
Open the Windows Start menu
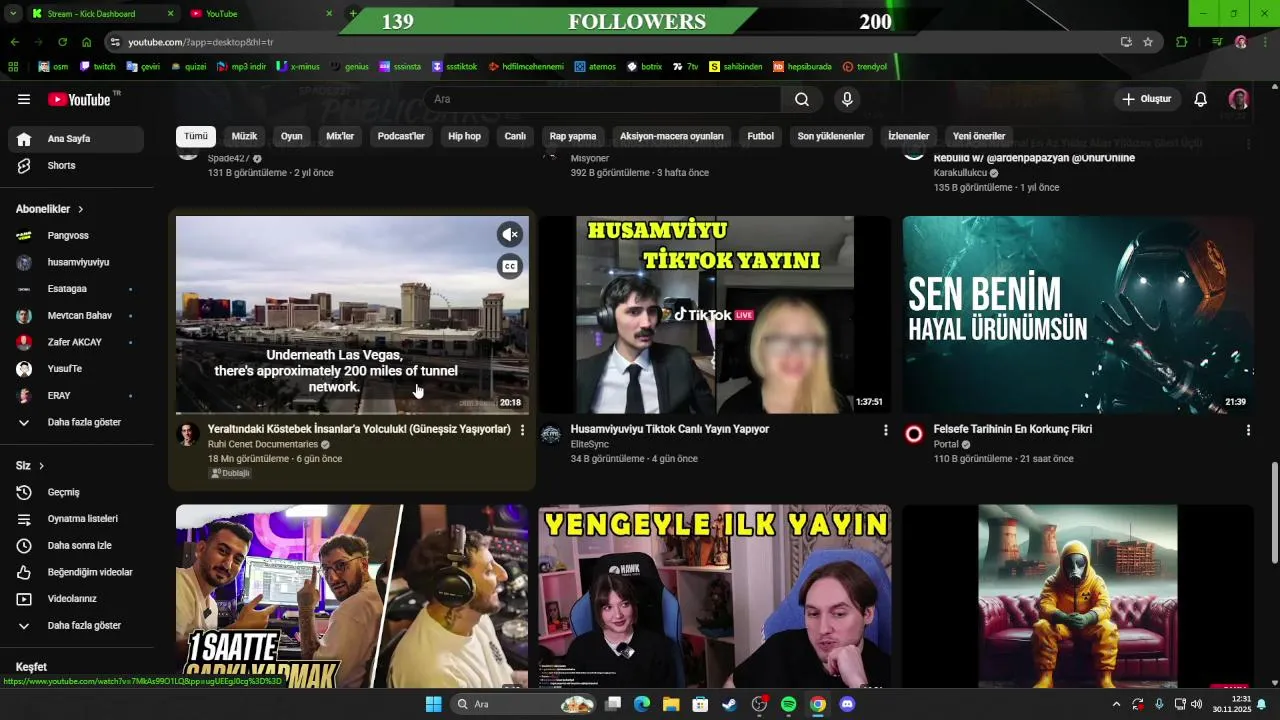tap(433, 704)
